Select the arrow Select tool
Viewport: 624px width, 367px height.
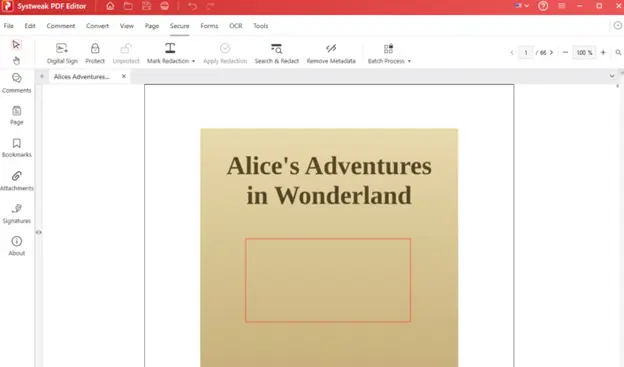(x=16, y=45)
